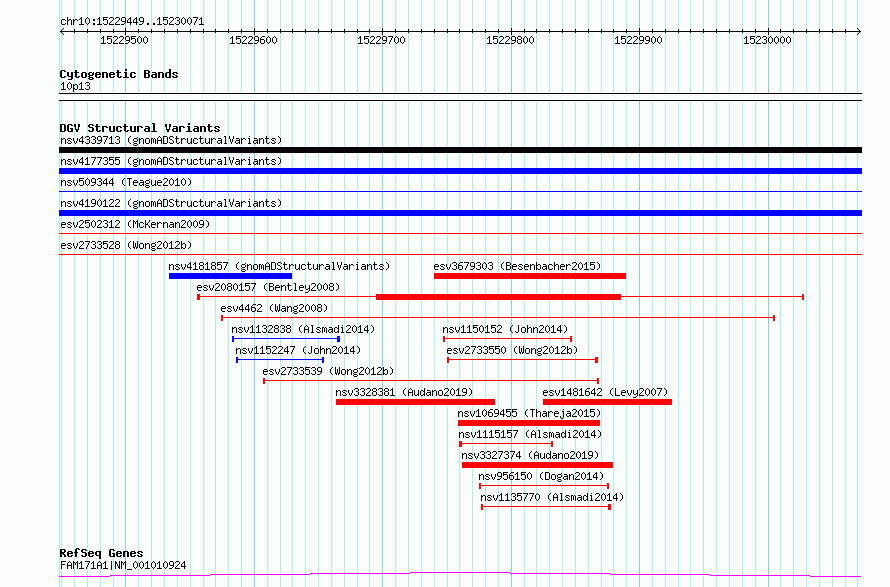Image resolution: width=890 pixels, height=587 pixels.
Task: Click the blue nsv4181857 variant bar
Action: tap(230, 276)
